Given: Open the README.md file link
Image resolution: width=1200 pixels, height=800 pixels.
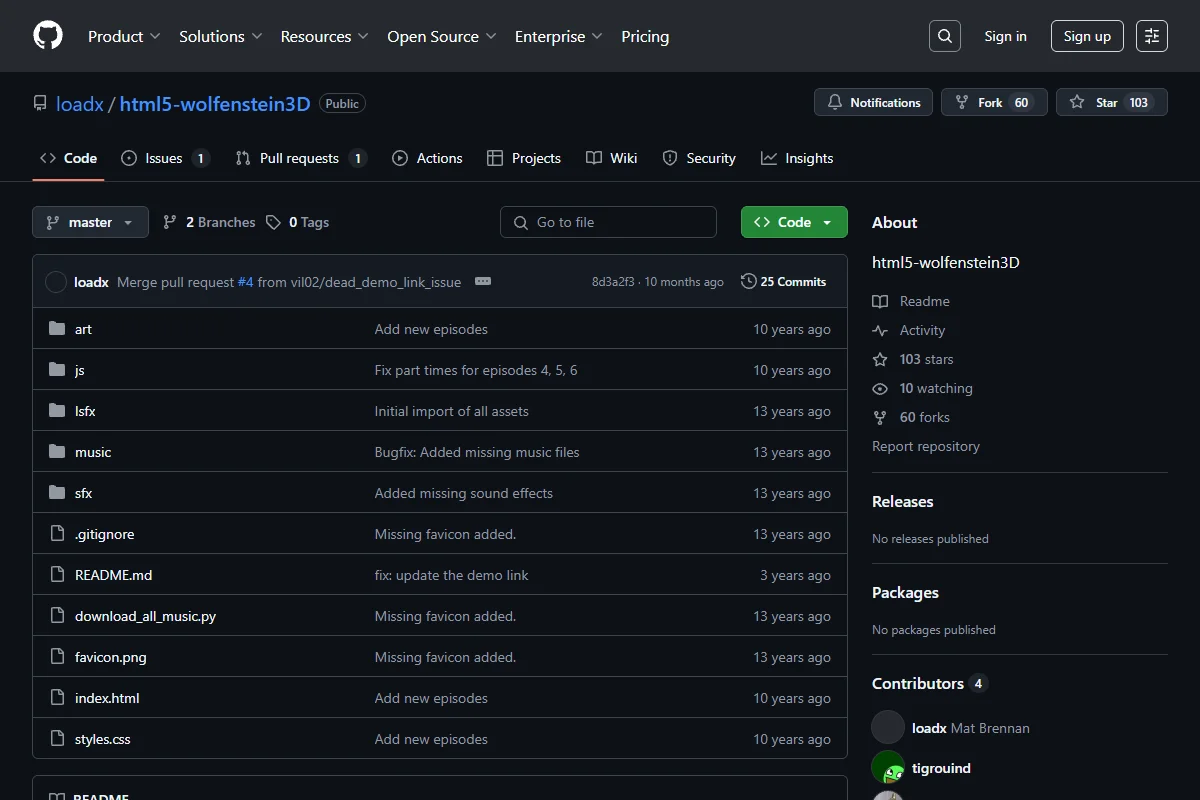Looking at the screenshot, I should (x=113, y=575).
